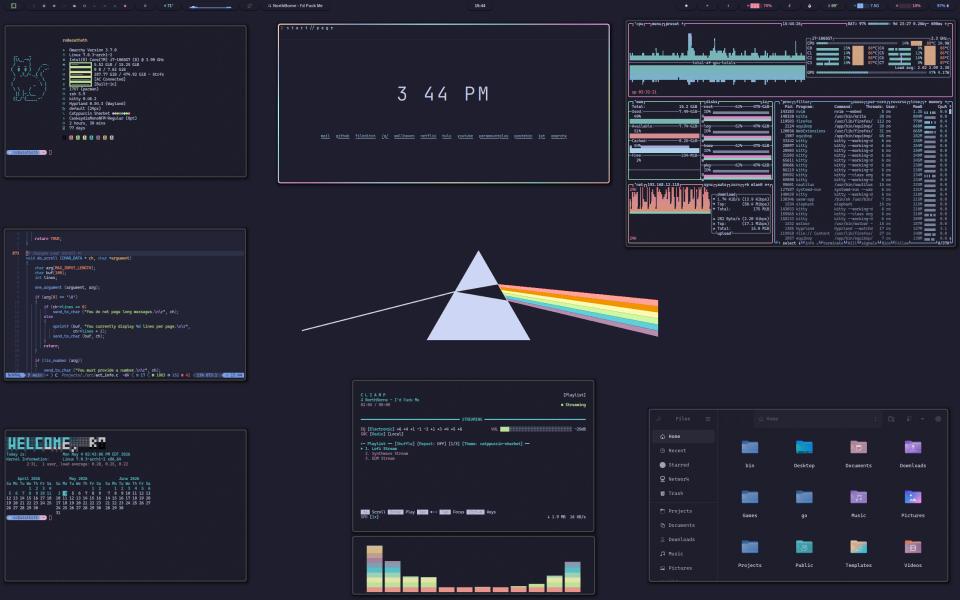Image resolution: width=960 pixels, height=600 pixels.
Task: Click the leftmost square icon in top bar
Action: [13, 6]
